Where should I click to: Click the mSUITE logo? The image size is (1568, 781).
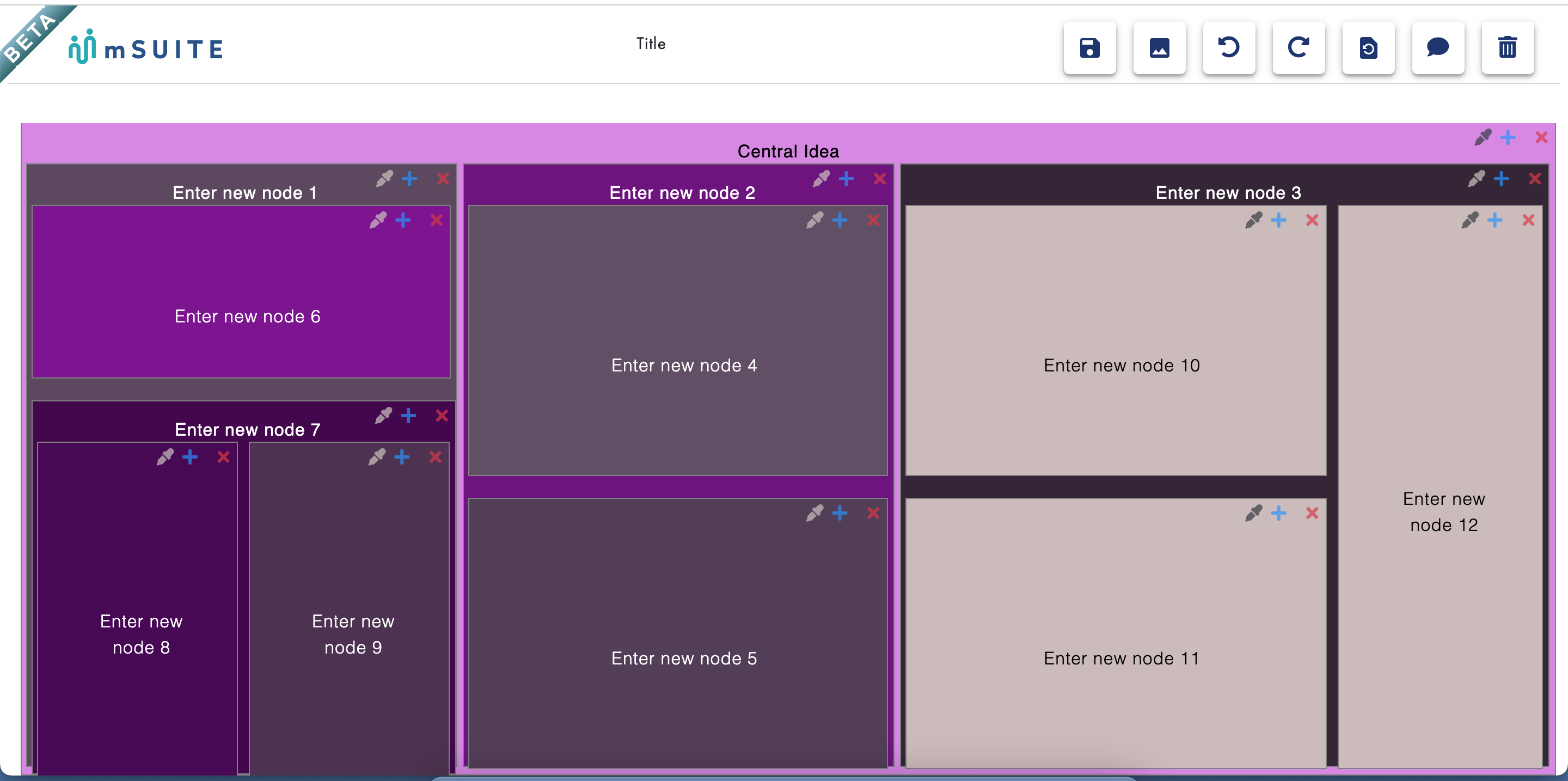(146, 48)
